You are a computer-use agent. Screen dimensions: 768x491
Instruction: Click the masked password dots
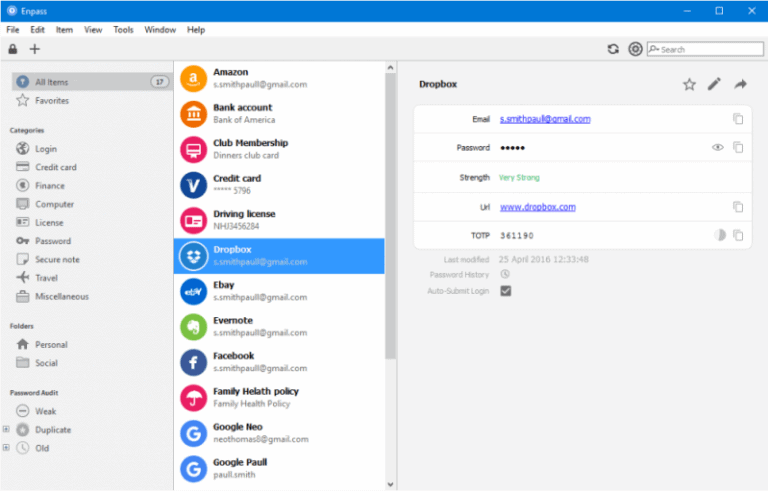click(x=512, y=147)
